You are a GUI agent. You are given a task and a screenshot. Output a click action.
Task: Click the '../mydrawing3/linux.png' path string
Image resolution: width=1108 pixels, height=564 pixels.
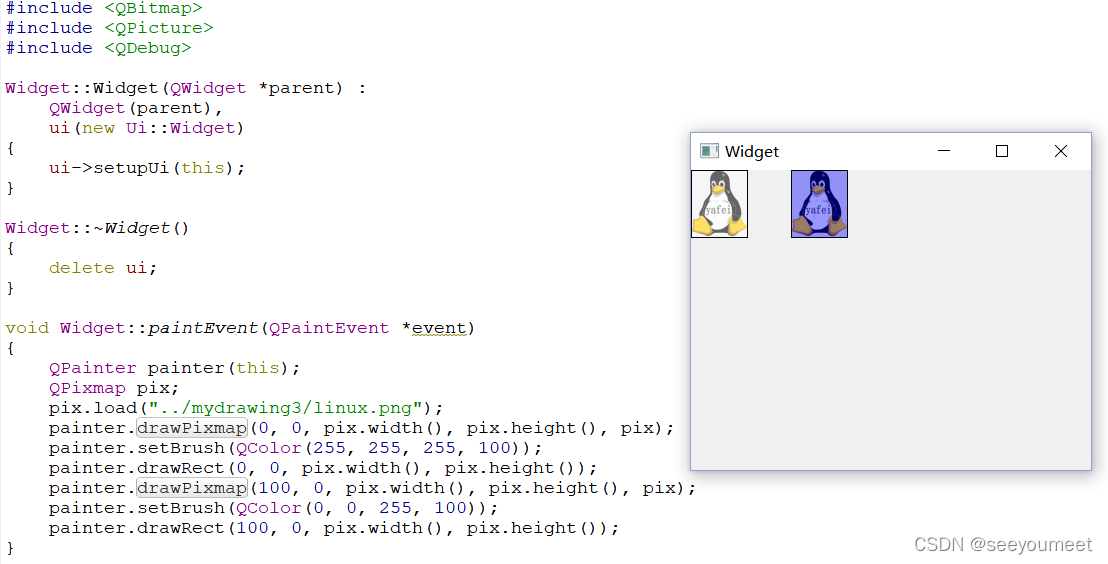click(x=285, y=408)
